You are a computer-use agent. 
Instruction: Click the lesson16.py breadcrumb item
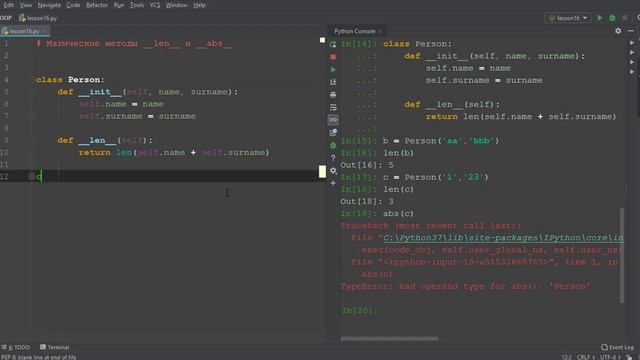(x=38, y=18)
